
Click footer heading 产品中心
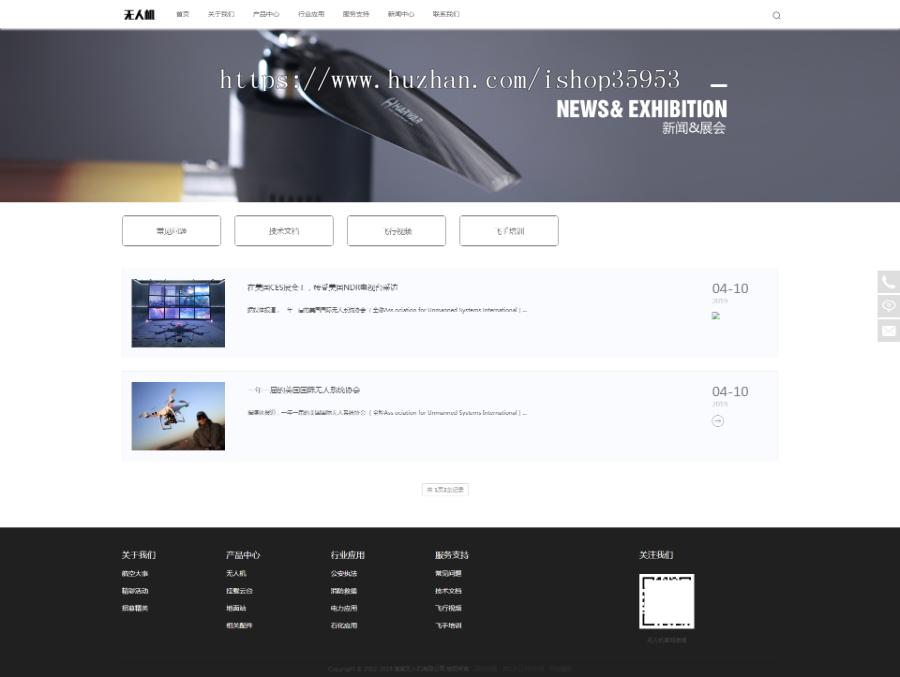[243, 555]
